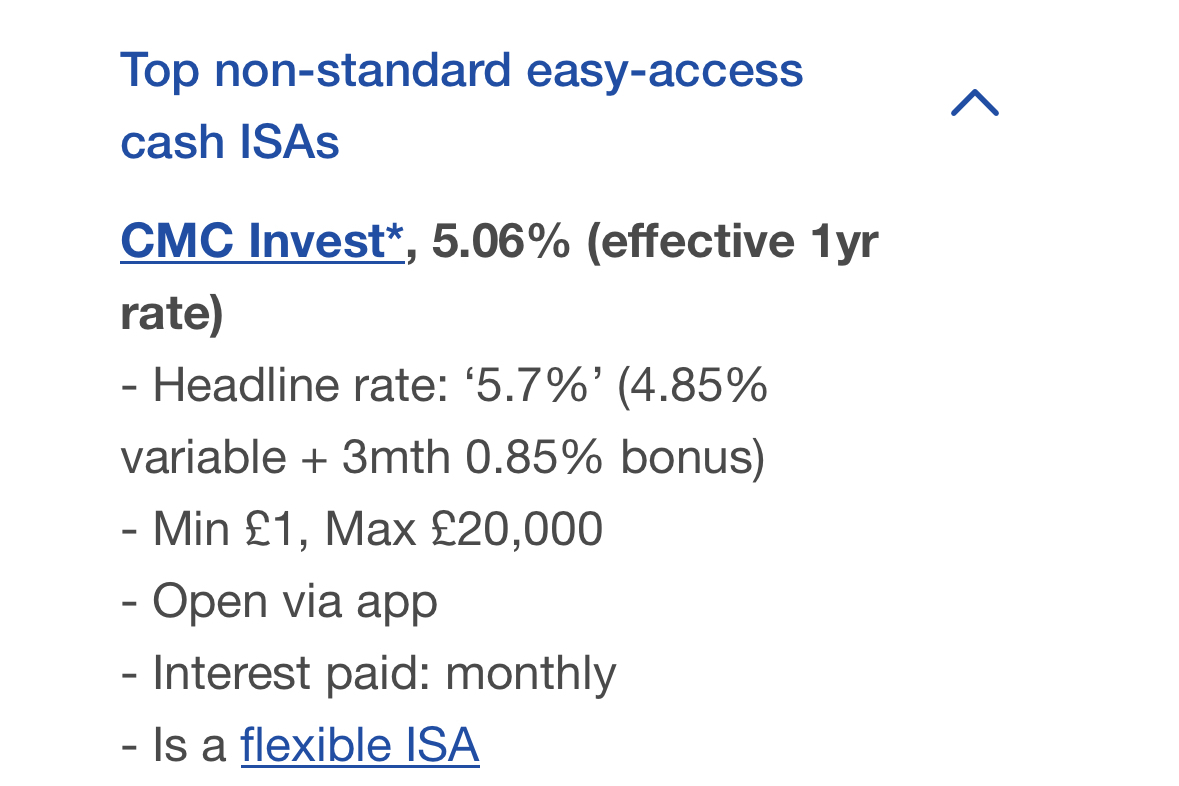The image size is (1179, 786).
Task: Click the '(effective 1yr' bold text
Action: point(732,242)
